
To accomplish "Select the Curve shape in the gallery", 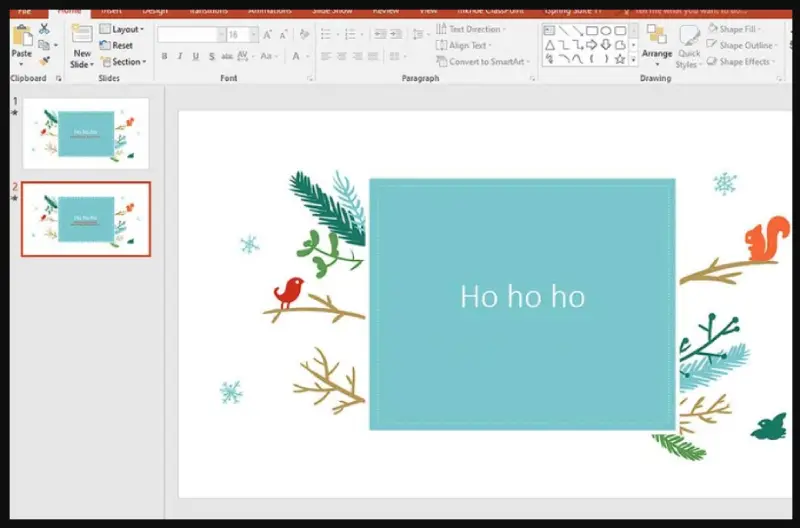I will [578, 59].
